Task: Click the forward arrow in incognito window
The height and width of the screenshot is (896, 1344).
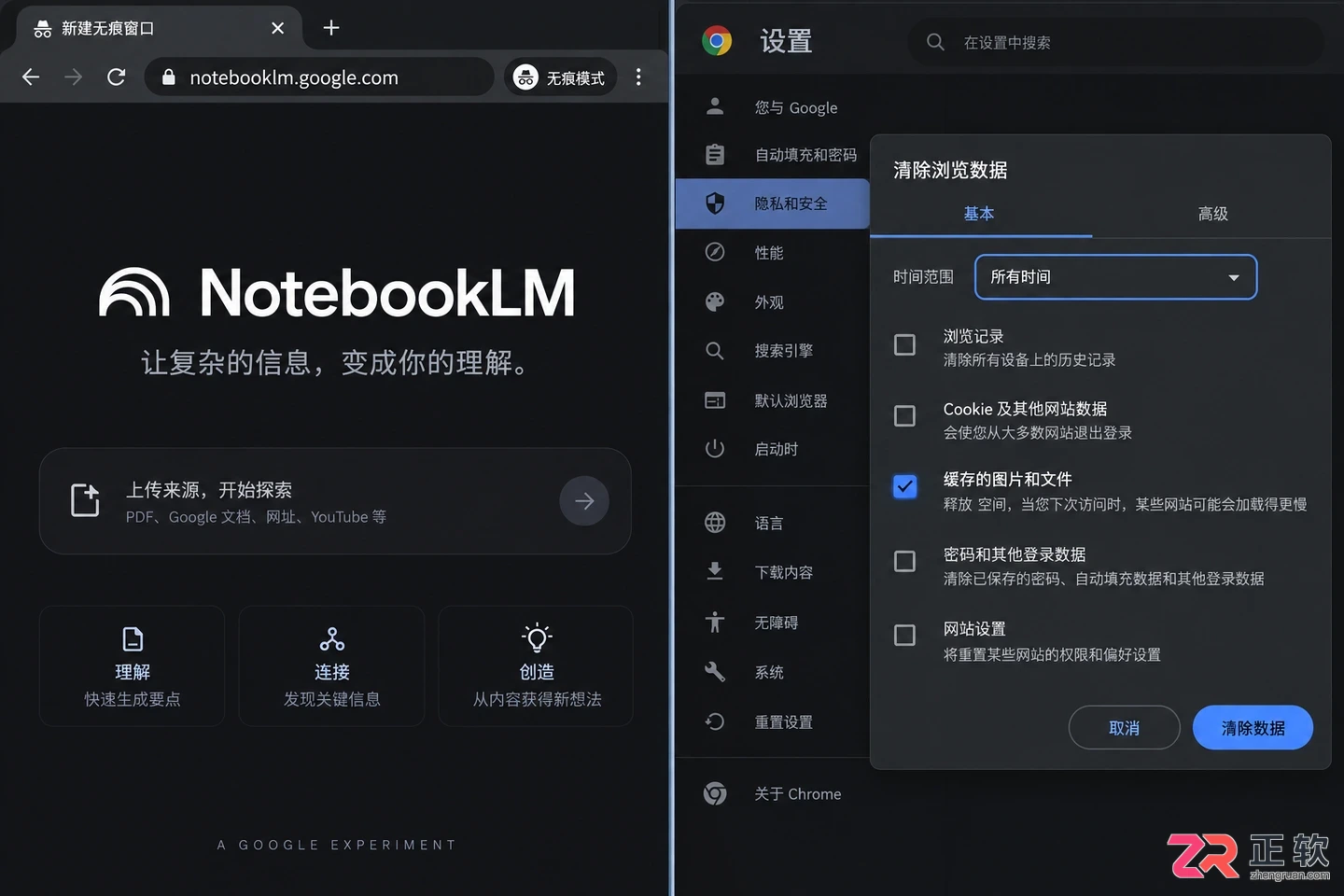Action: tap(74, 77)
